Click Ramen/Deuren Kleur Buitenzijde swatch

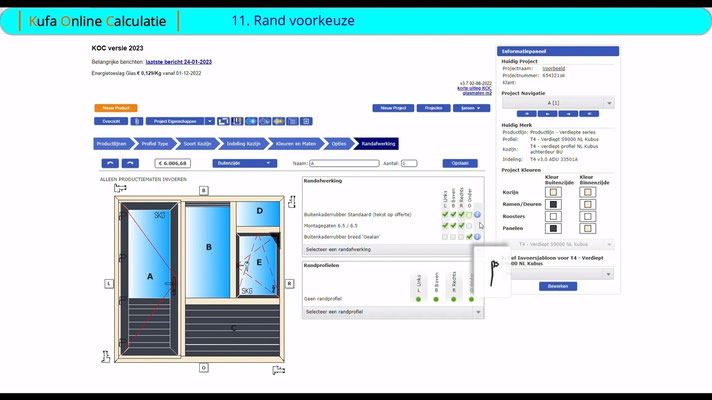click(553, 204)
